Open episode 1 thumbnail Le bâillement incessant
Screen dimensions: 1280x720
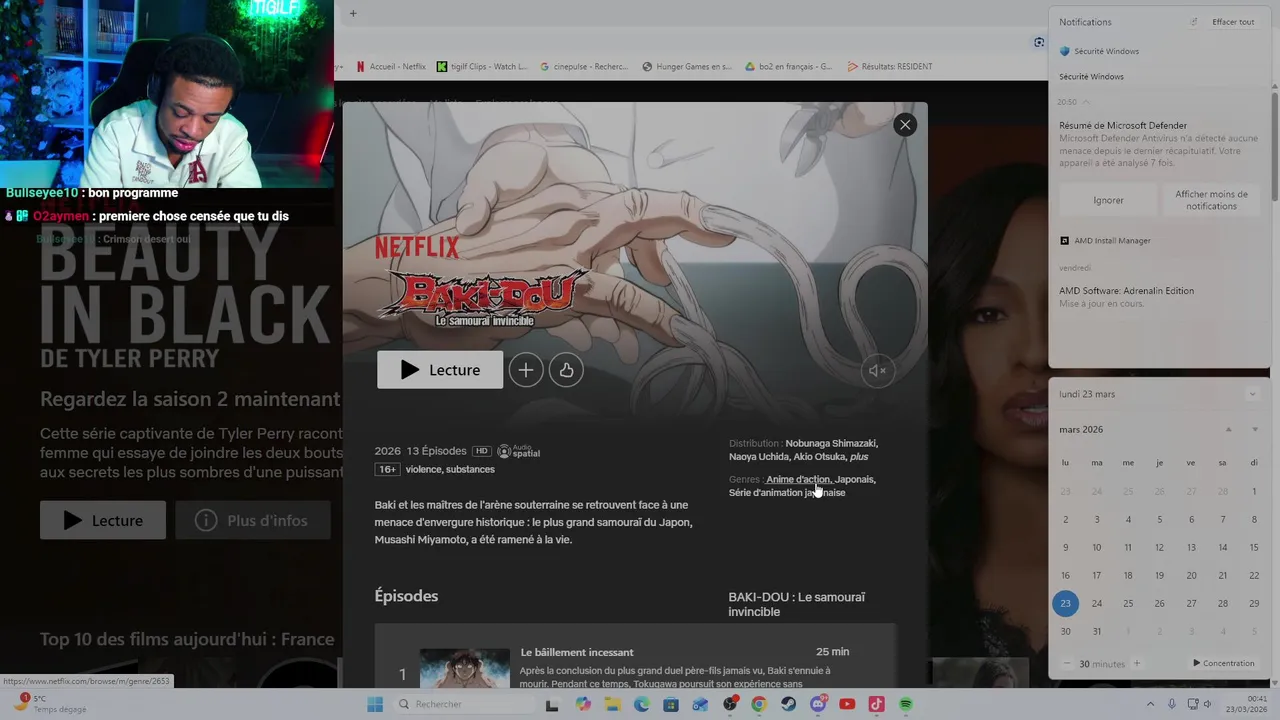click(x=465, y=668)
